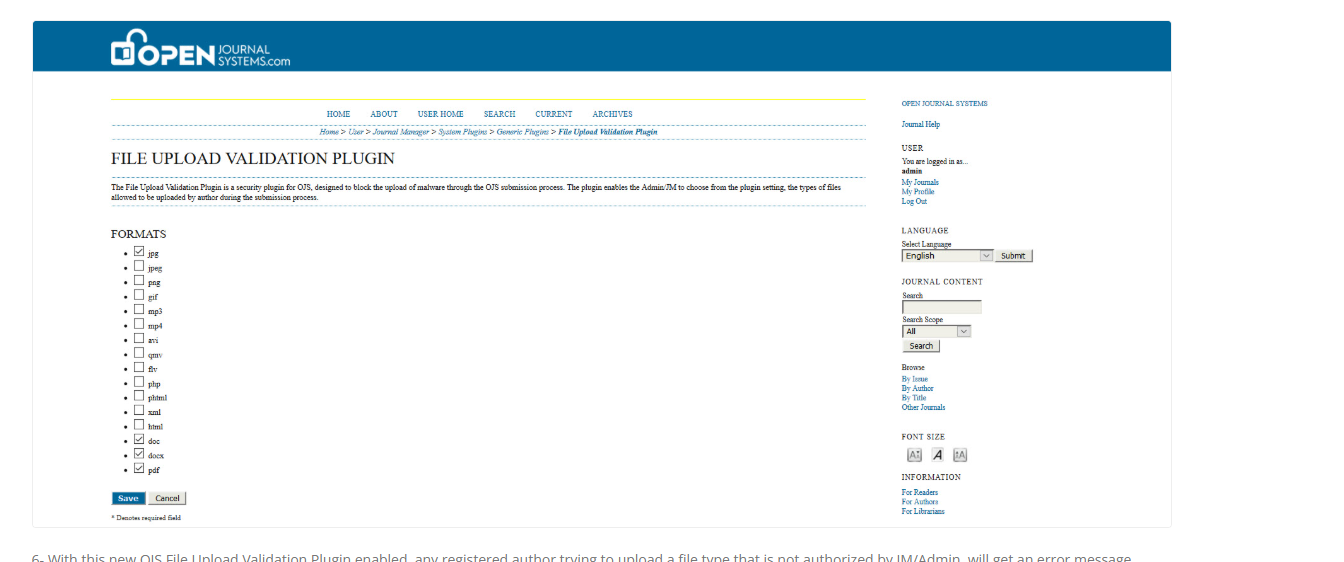Follow the System Plugins breadcrumb link

point(462,132)
